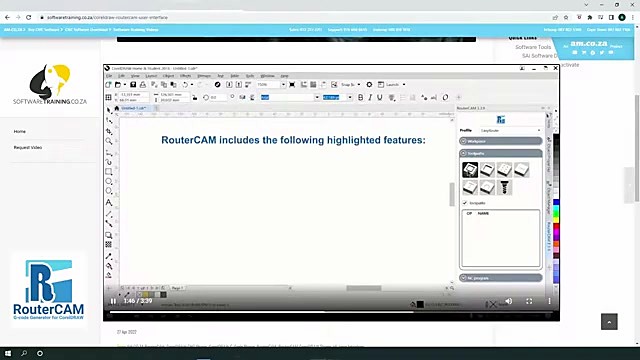
Task: Open the File menu in CorelDRAW
Action: tap(109, 76)
